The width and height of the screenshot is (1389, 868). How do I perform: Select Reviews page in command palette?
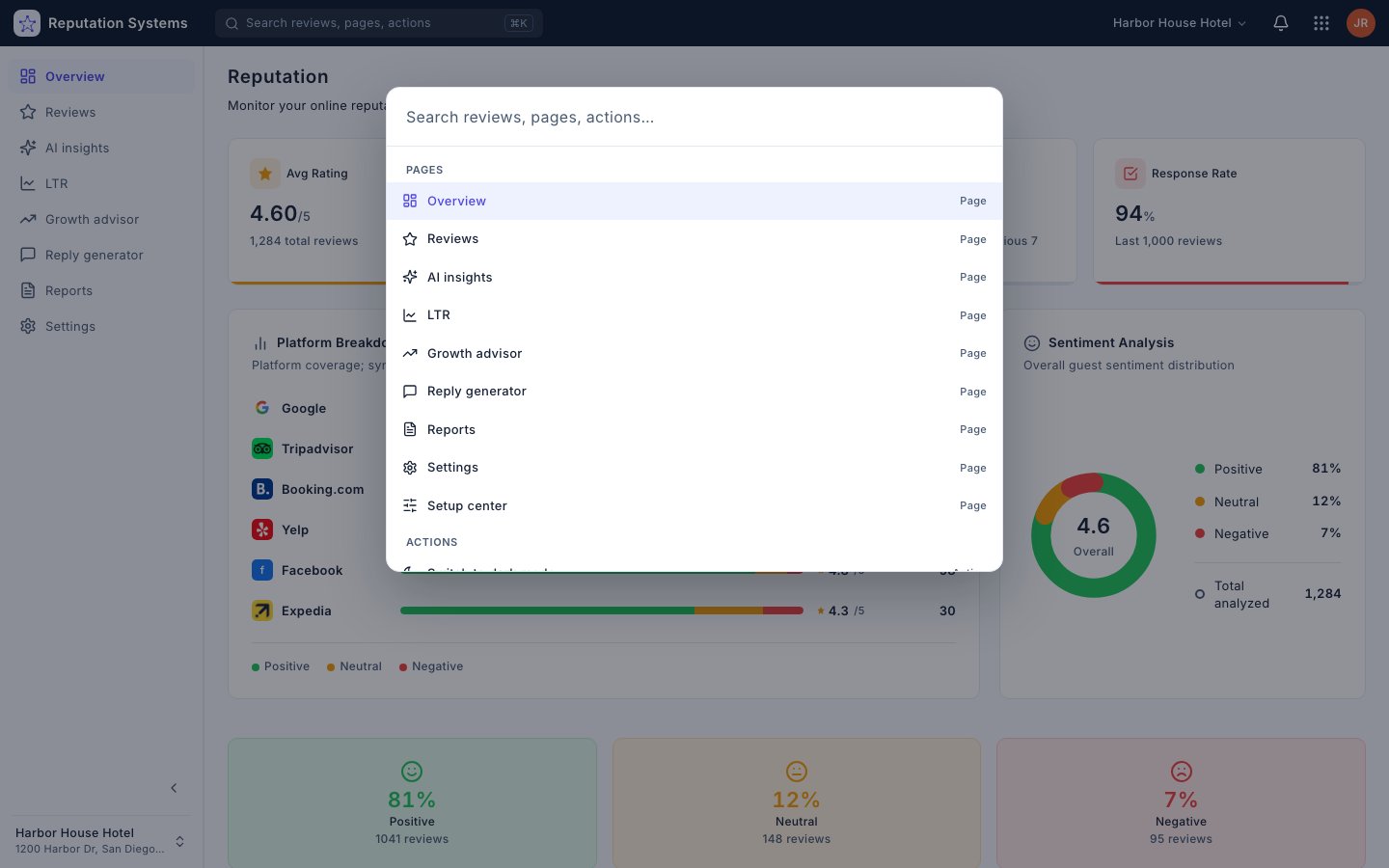tap(694, 239)
